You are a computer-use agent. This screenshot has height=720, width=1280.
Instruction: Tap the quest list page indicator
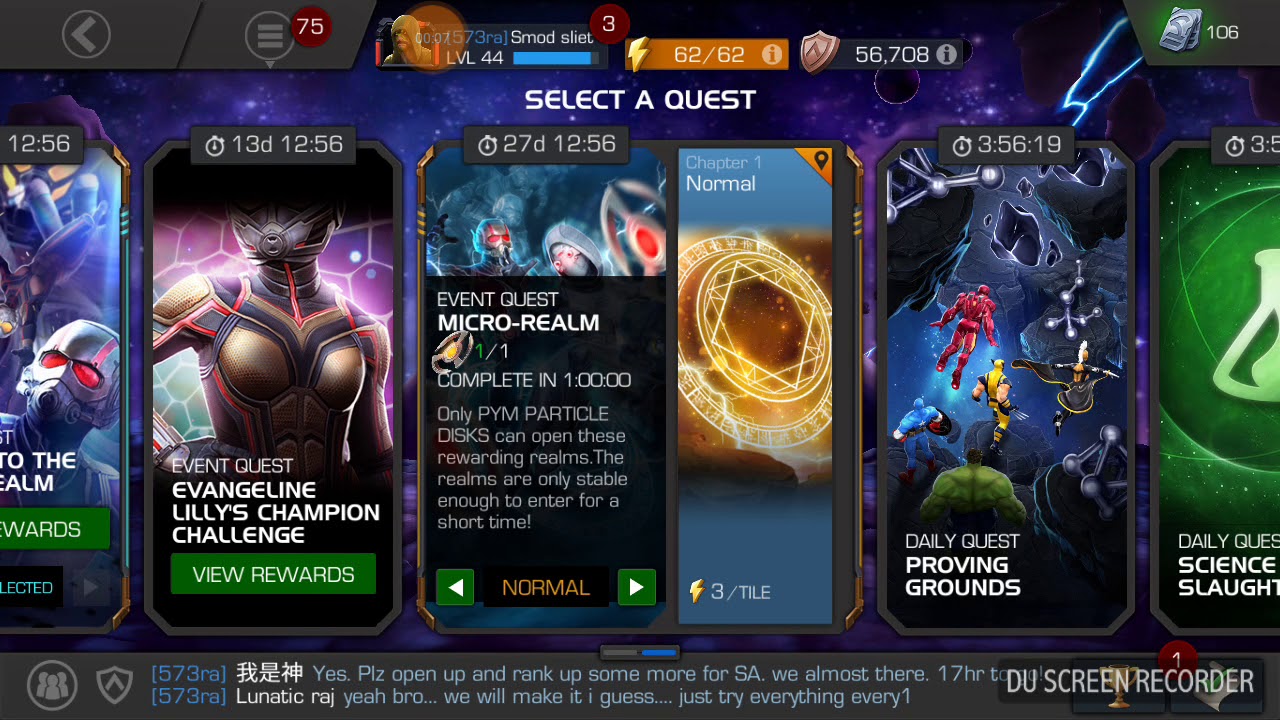(x=640, y=652)
